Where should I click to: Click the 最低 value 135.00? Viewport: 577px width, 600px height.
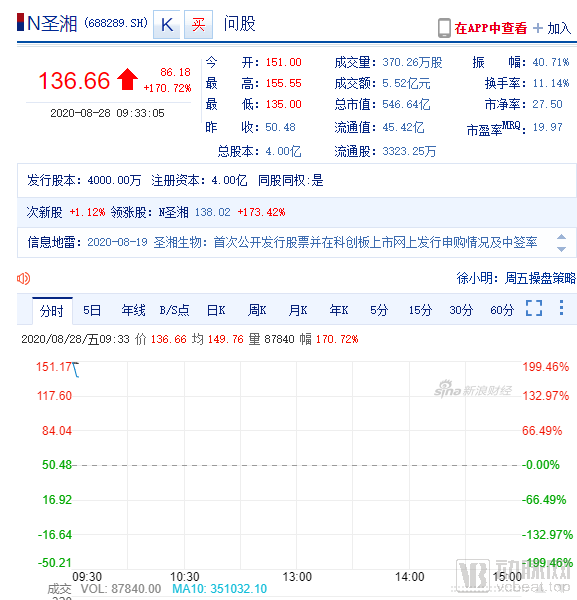click(284, 104)
